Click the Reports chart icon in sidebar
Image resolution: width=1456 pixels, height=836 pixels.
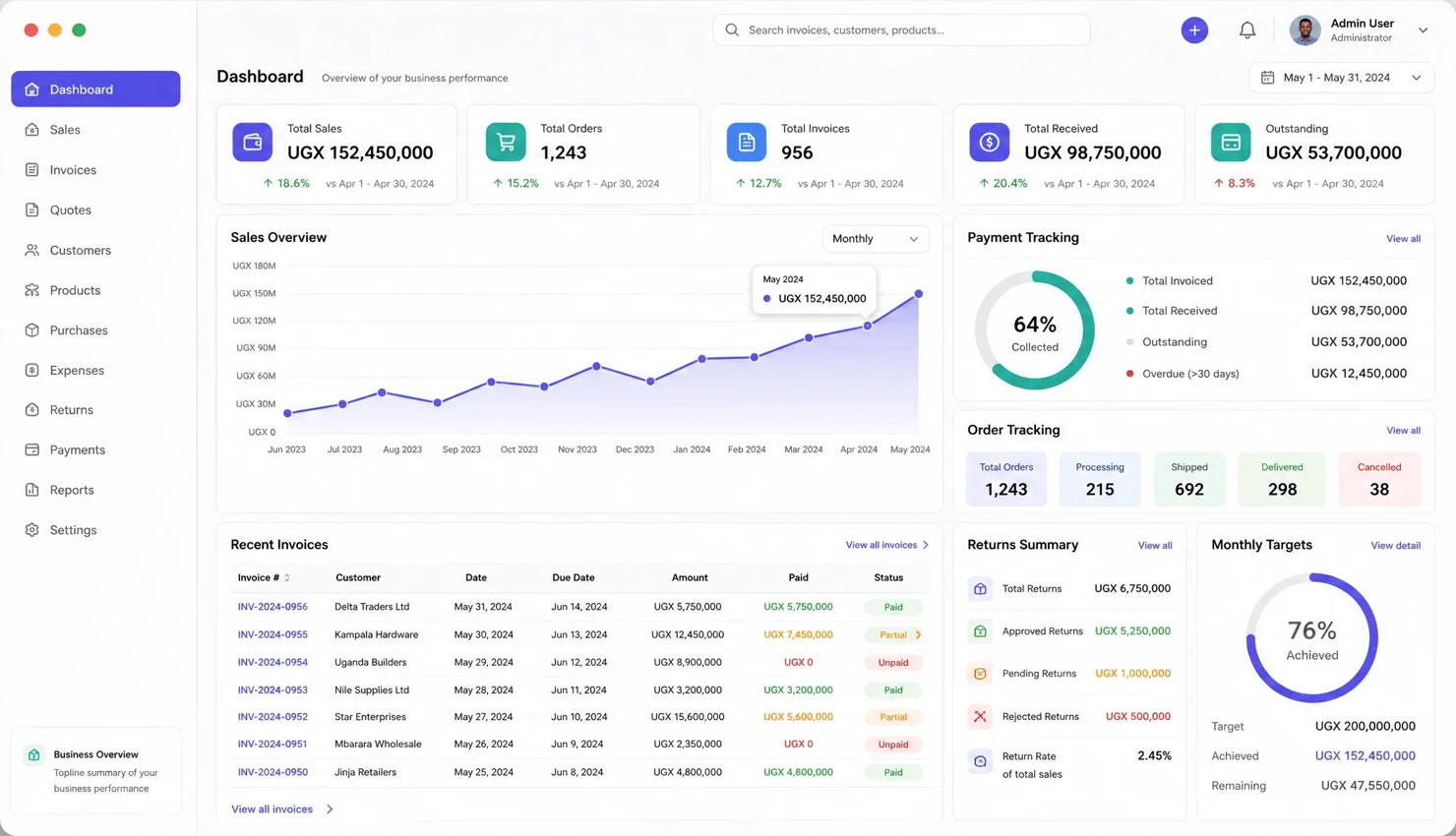[x=32, y=490]
